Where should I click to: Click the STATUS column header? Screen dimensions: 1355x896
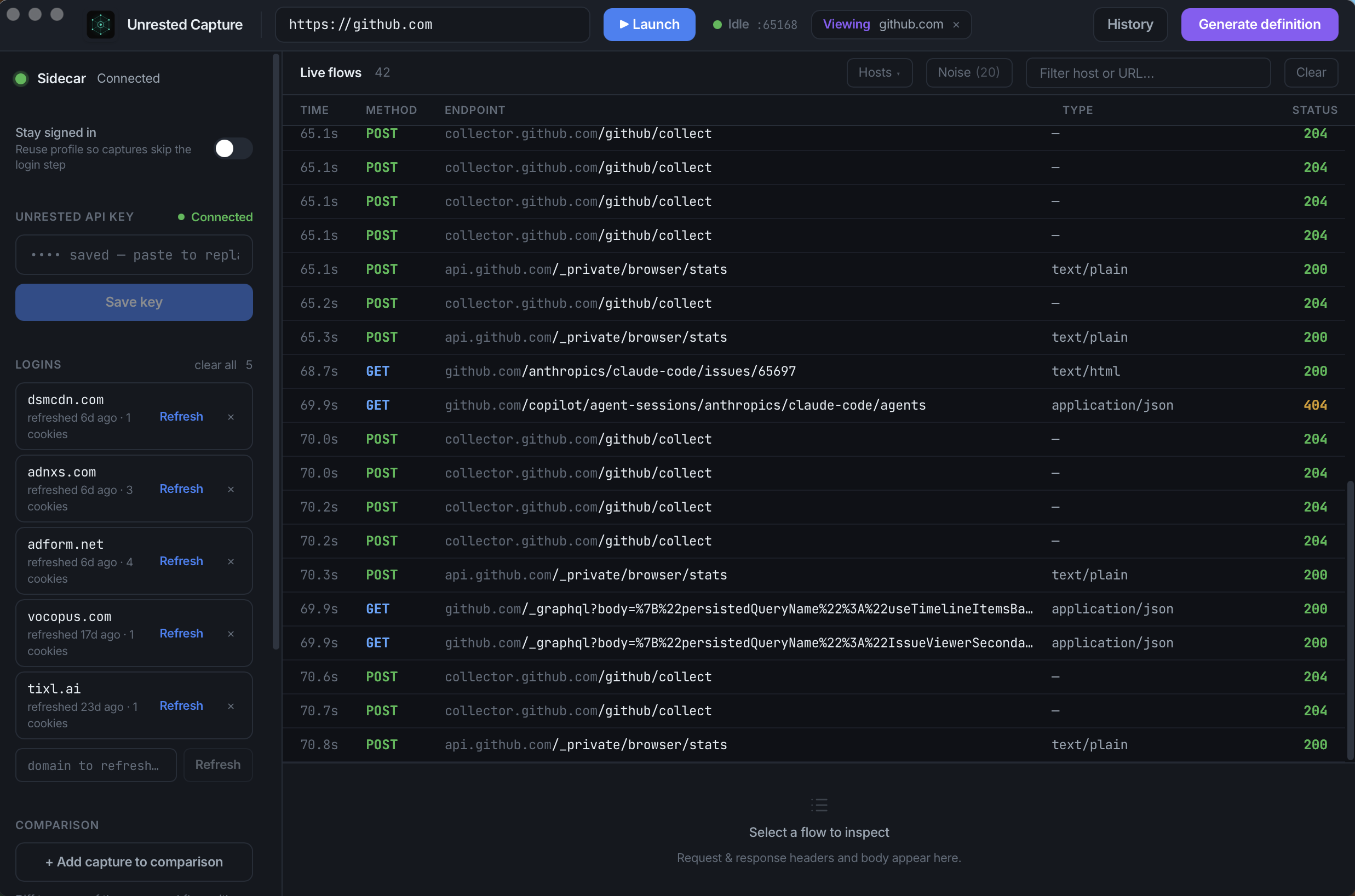tap(1314, 110)
